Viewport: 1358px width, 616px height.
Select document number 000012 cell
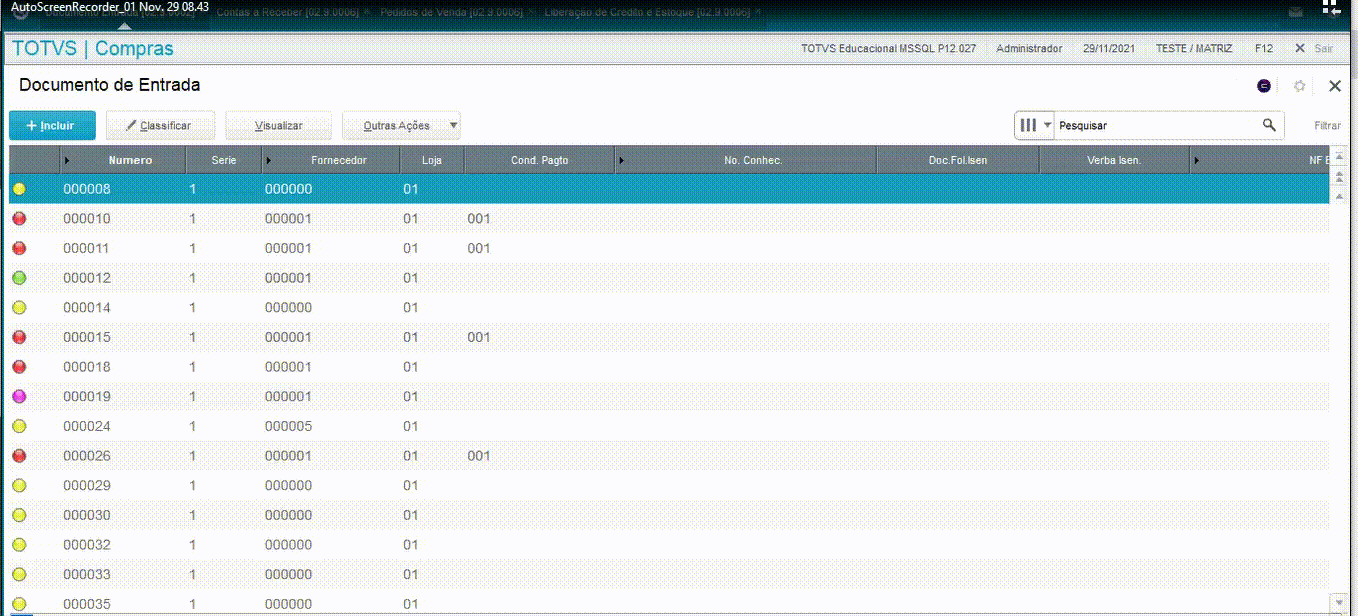[87, 278]
